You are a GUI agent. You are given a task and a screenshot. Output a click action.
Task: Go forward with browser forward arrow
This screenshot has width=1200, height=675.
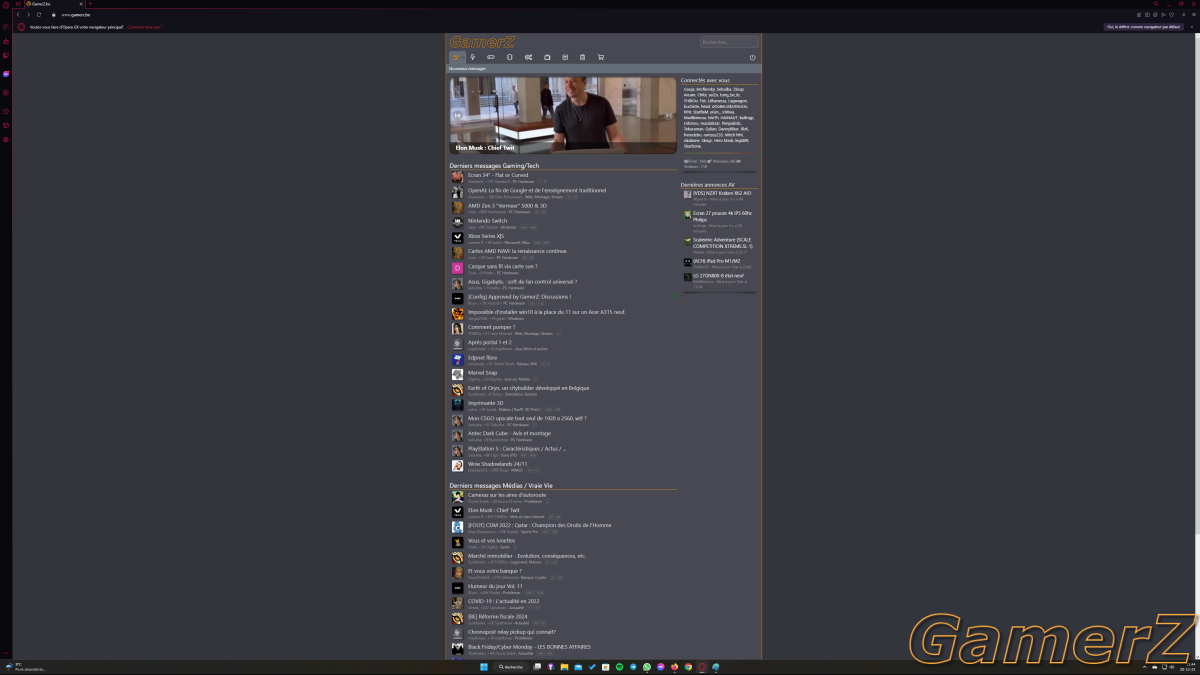[28, 15]
